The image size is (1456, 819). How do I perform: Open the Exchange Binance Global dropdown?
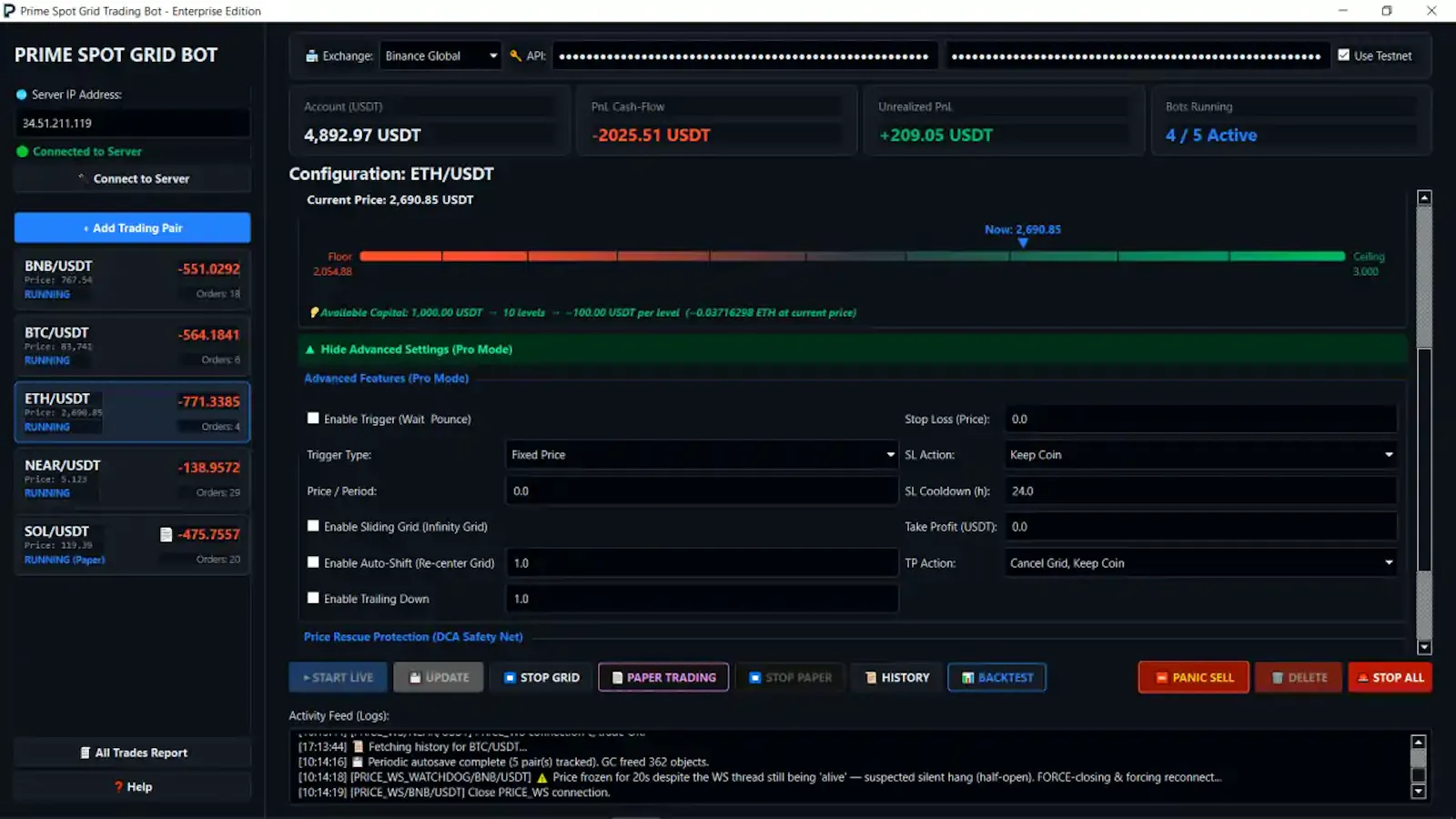[x=440, y=56]
